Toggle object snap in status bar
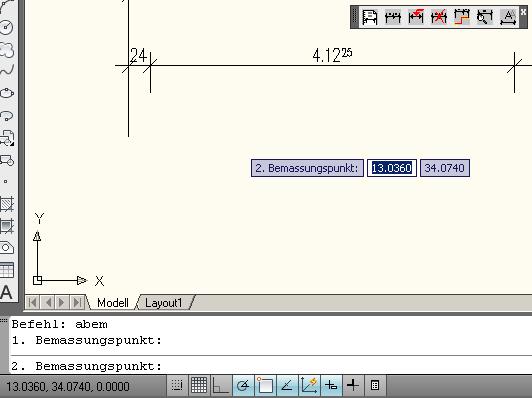Image resolution: width=532 pixels, height=398 pixels. 265,385
